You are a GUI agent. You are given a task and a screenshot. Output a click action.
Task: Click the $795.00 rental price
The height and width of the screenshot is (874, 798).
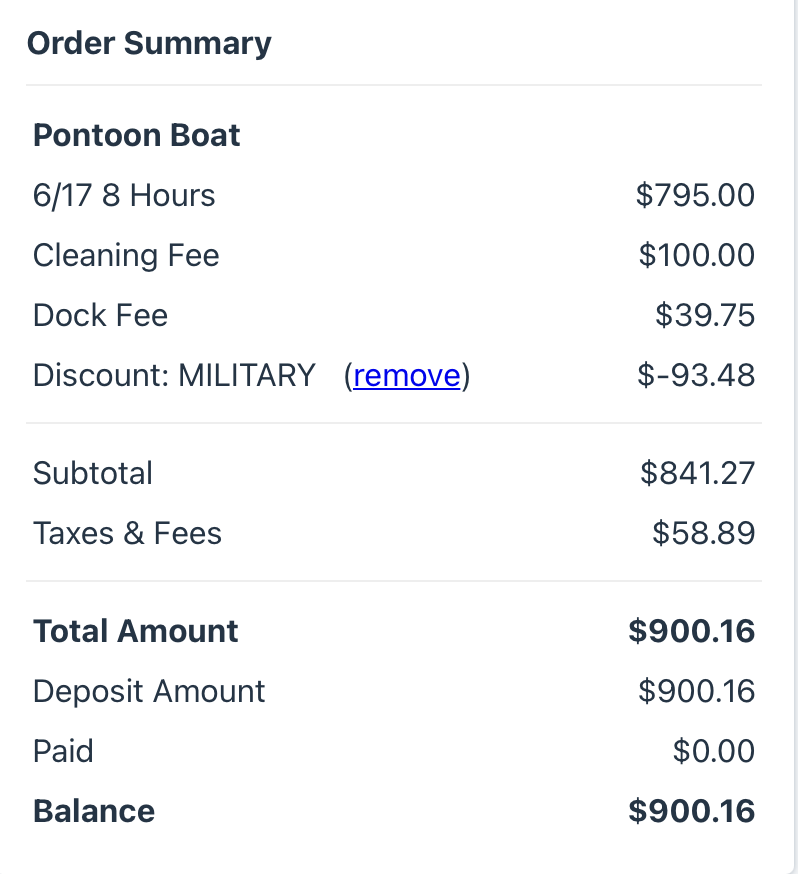pyautogui.click(x=695, y=196)
